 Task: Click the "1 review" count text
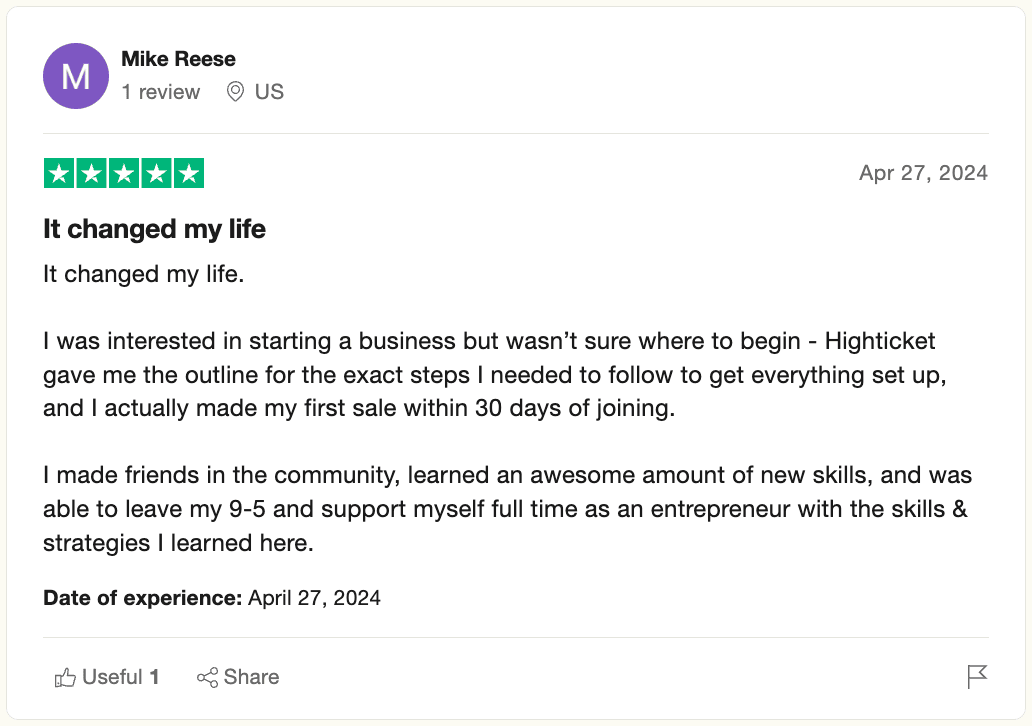[161, 92]
